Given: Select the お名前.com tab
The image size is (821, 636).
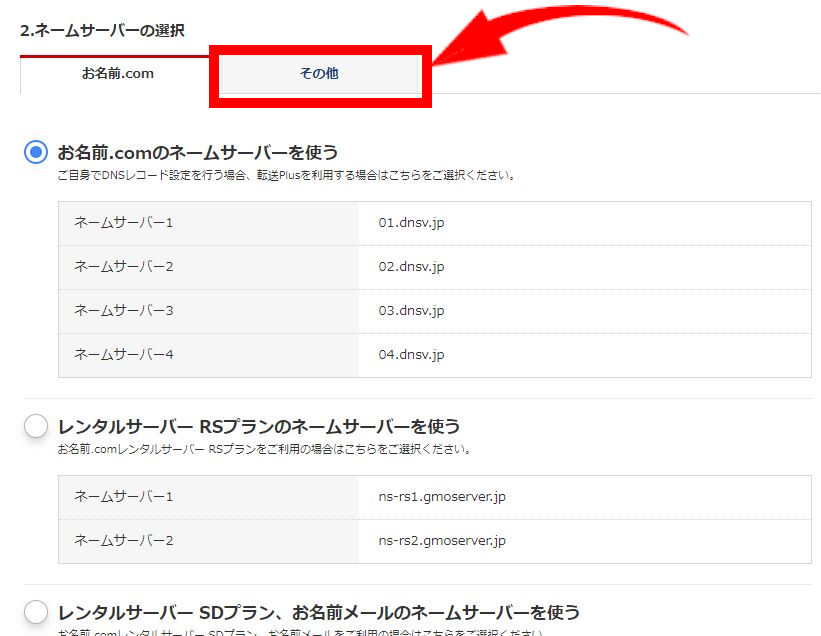Looking at the screenshot, I should (x=118, y=74).
